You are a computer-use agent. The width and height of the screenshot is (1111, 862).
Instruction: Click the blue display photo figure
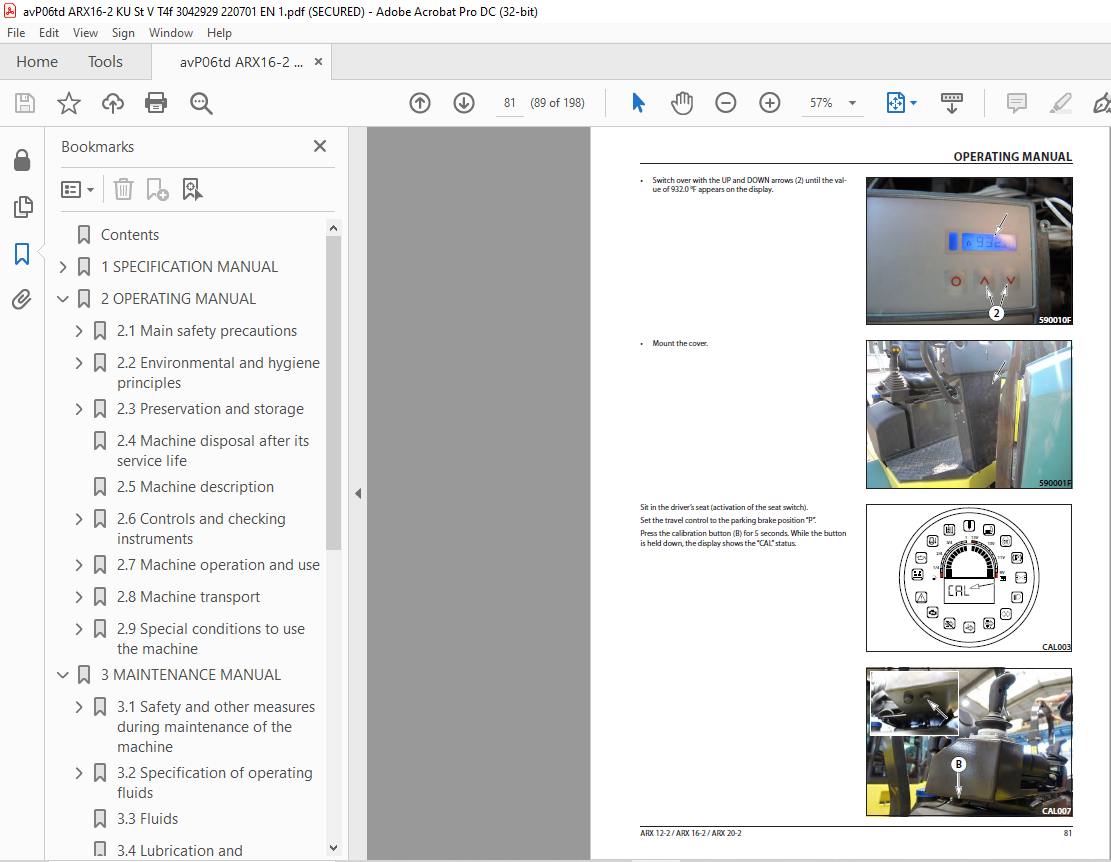(x=969, y=251)
